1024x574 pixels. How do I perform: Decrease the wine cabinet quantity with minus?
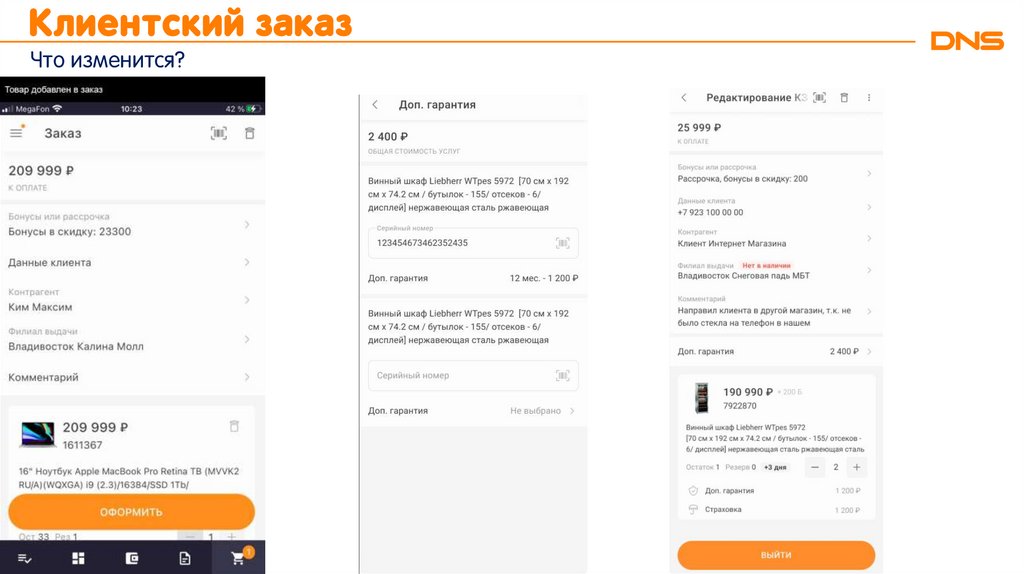(x=816, y=467)
